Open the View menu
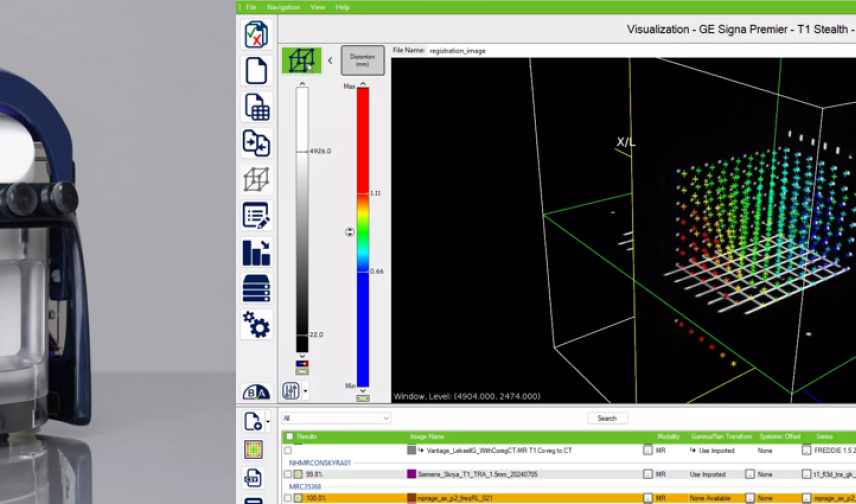856x504 pixels. point(318,7)
